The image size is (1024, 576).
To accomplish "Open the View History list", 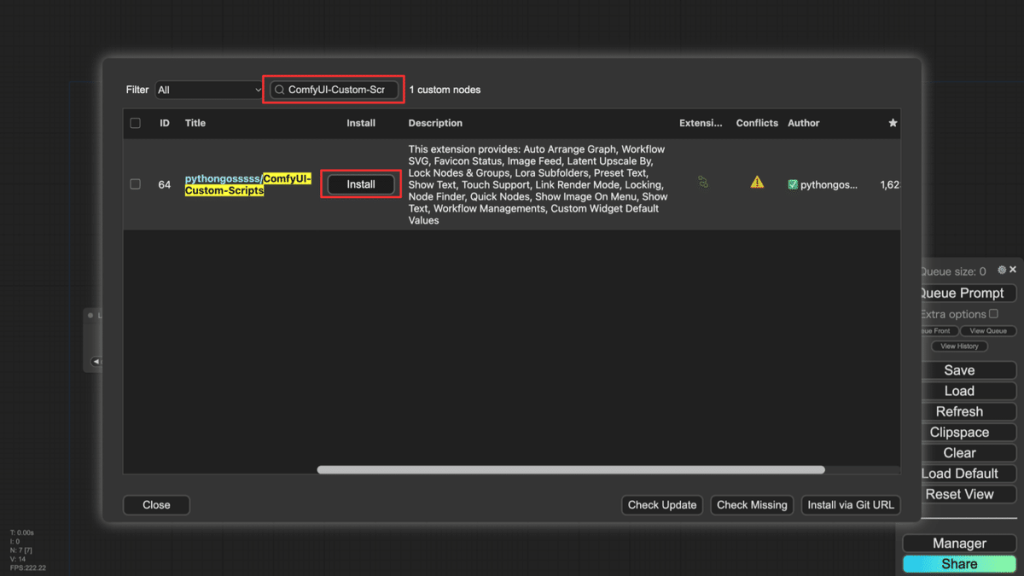I will [959, 346].
